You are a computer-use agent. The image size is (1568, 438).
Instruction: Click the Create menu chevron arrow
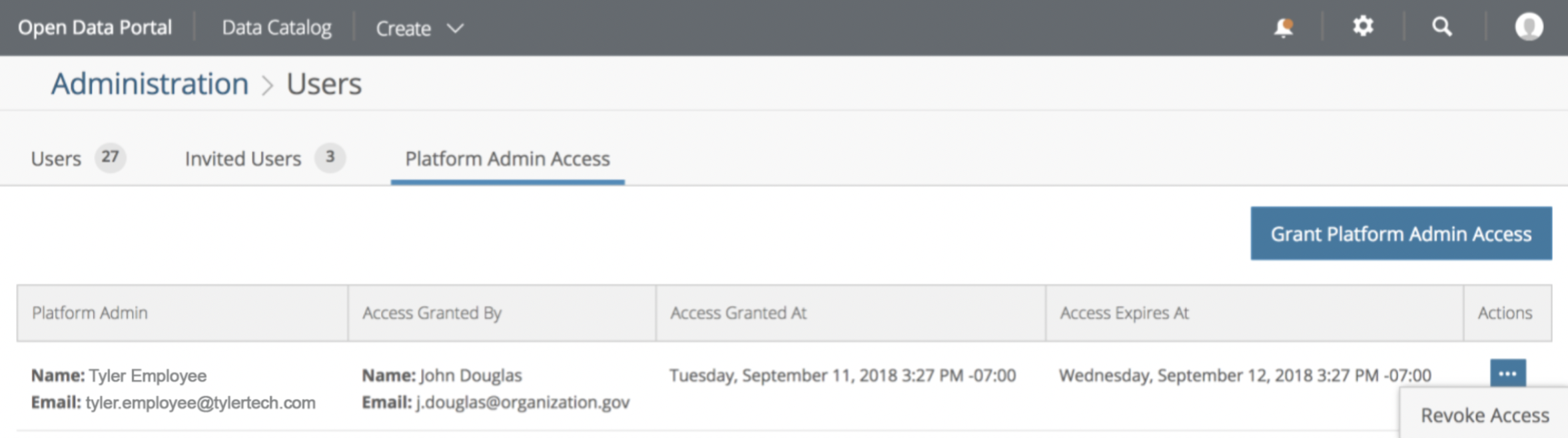(455, 29)
